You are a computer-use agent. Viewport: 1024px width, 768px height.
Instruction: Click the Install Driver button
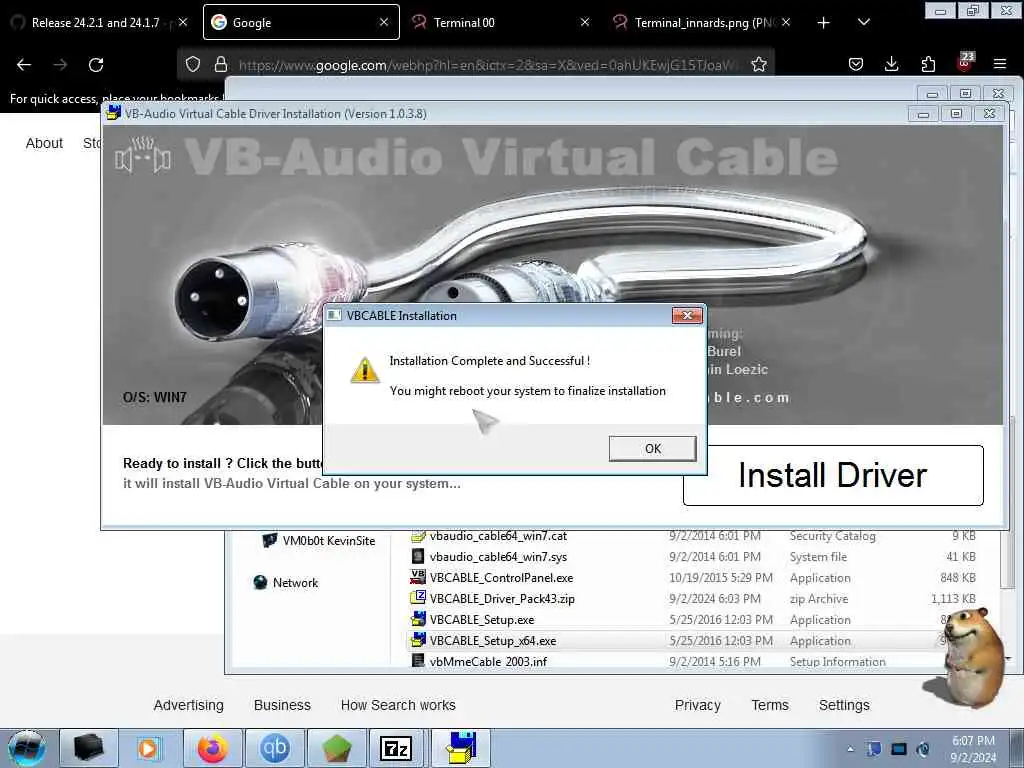pyautogui.click(x=833, y=475)
